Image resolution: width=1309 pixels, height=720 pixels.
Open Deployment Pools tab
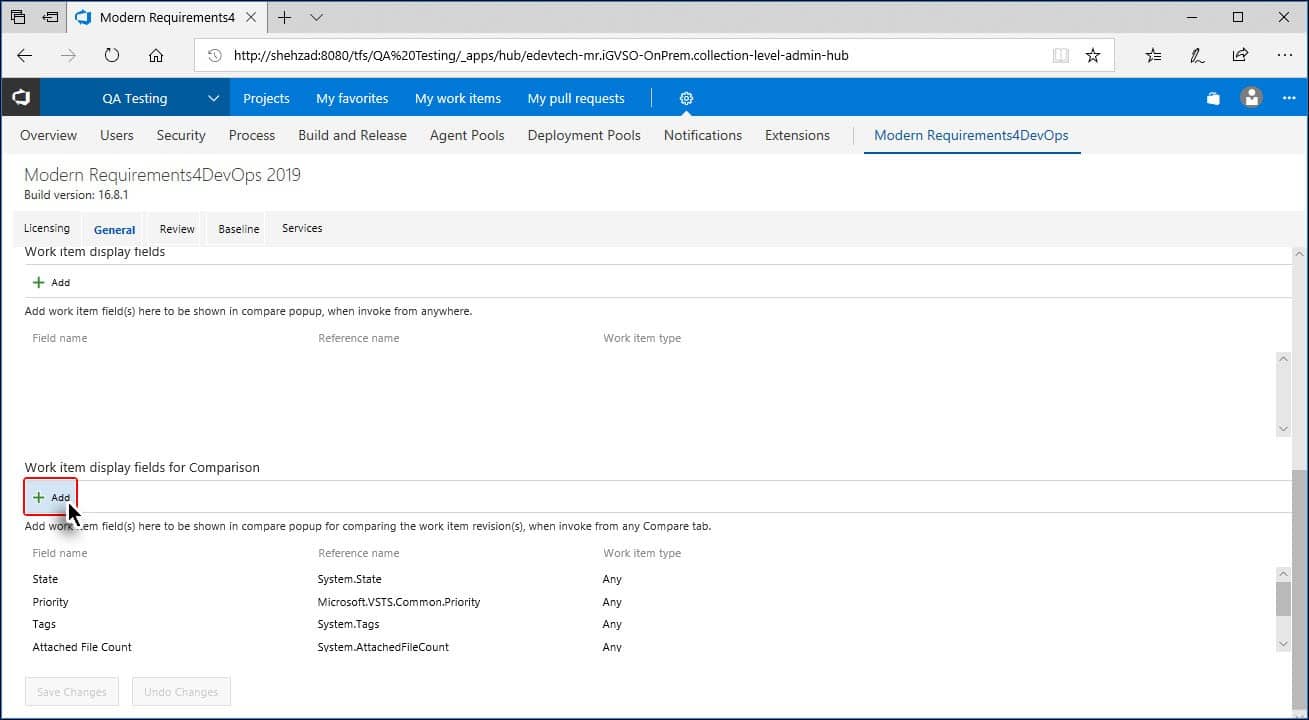pyautogui.click(x=584, y=135)
